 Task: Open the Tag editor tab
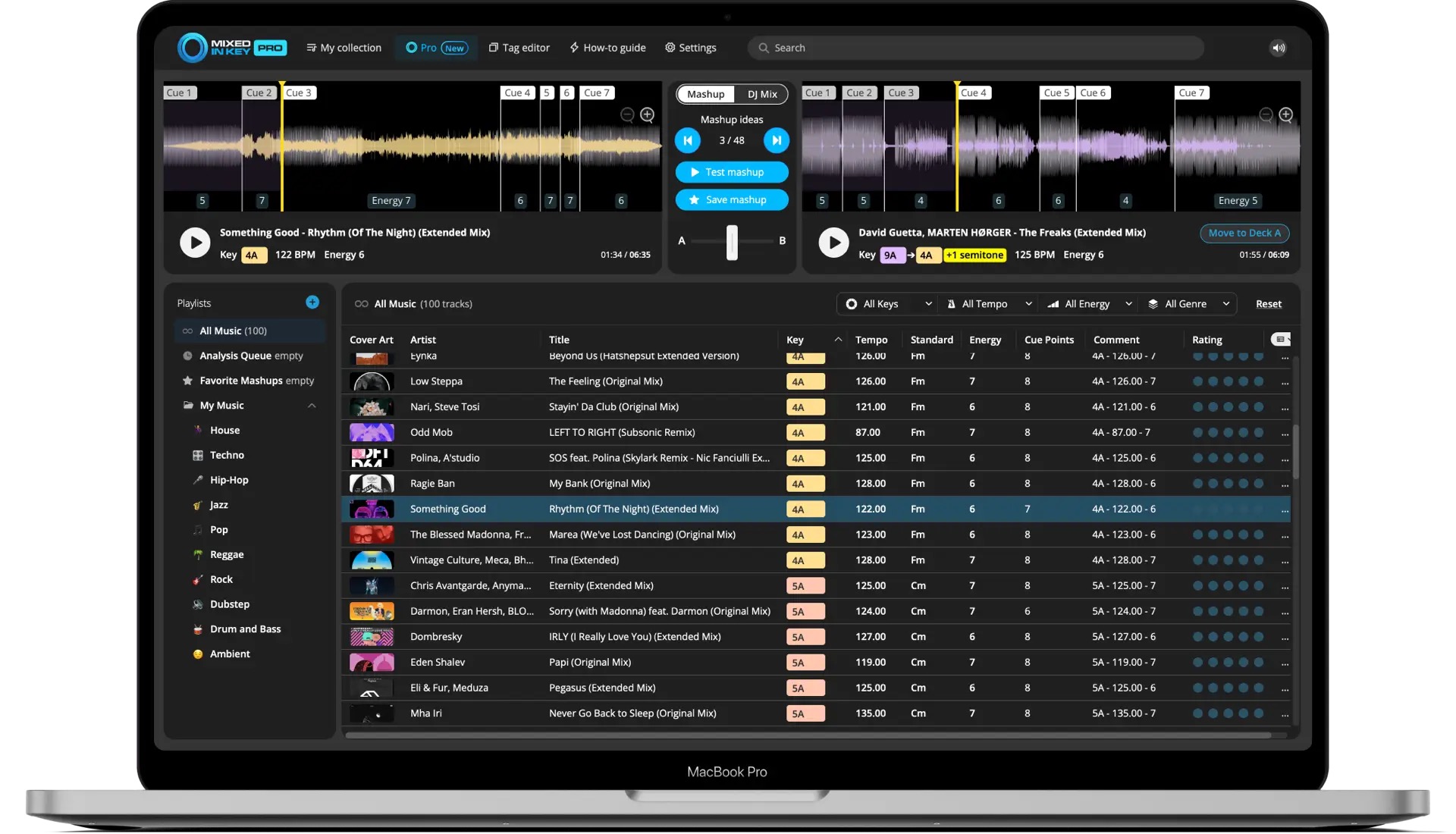pyautogui.click(x=519, y=48)
